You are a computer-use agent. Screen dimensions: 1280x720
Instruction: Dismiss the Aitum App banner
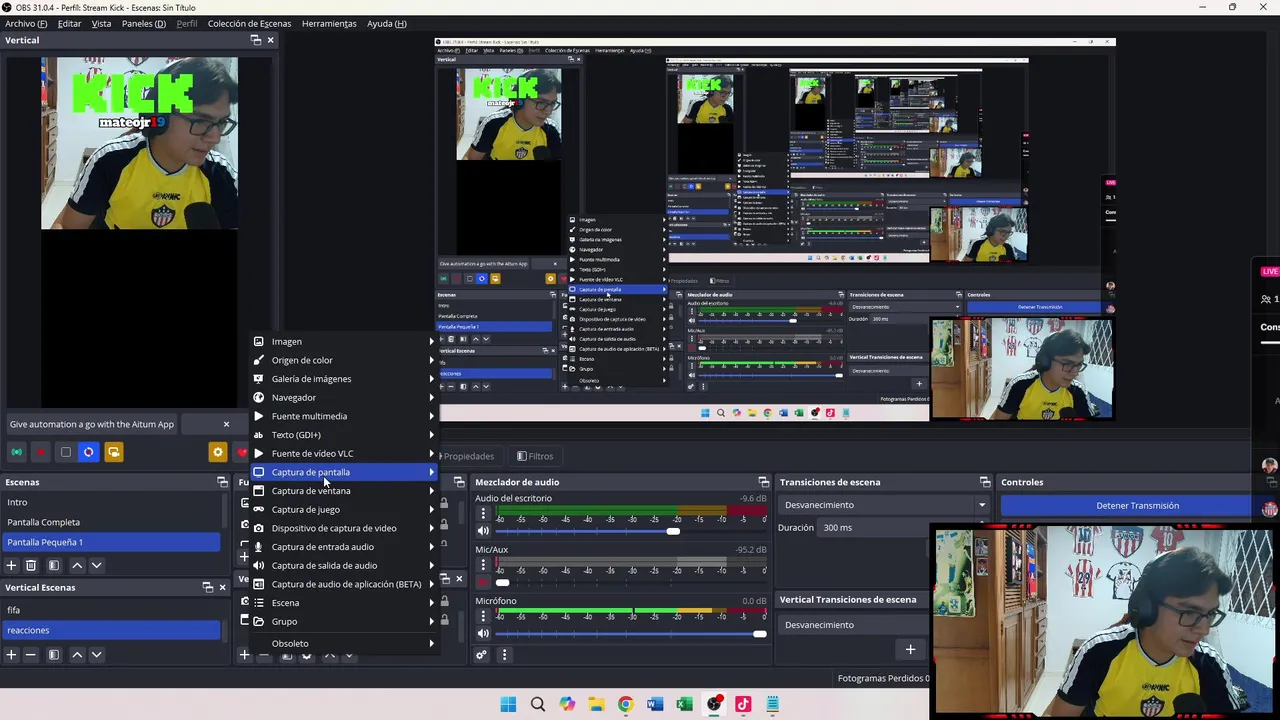(226, 424)
